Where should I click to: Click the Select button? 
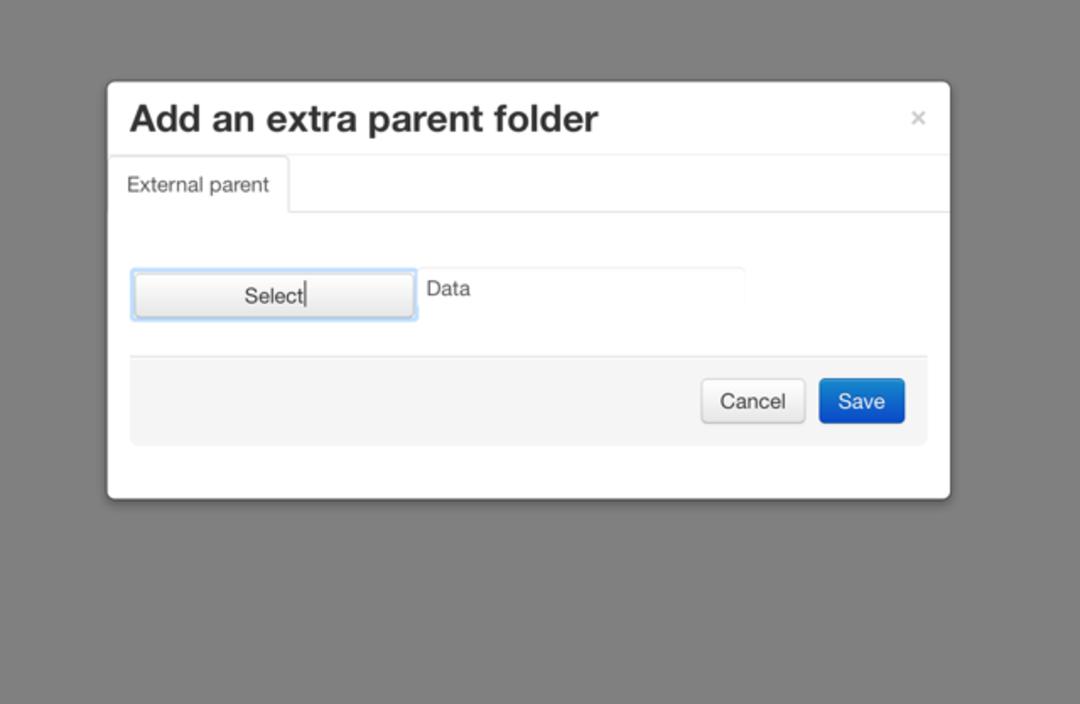tap(274, 296)
